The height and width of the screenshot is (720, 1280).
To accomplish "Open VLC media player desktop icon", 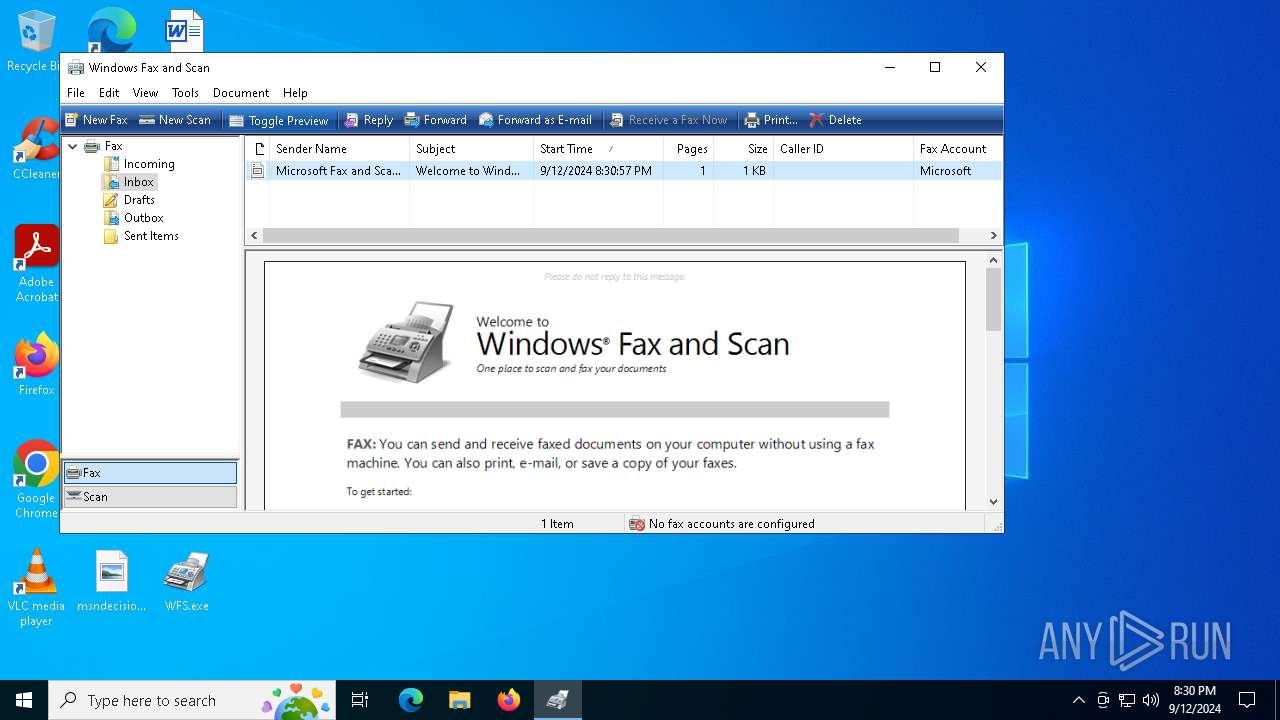I will pyautogui.click(x=36, y=588).
